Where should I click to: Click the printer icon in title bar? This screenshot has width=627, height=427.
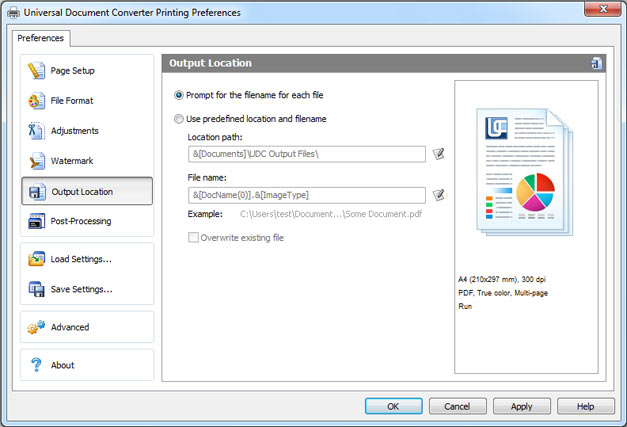pos(13,13)
